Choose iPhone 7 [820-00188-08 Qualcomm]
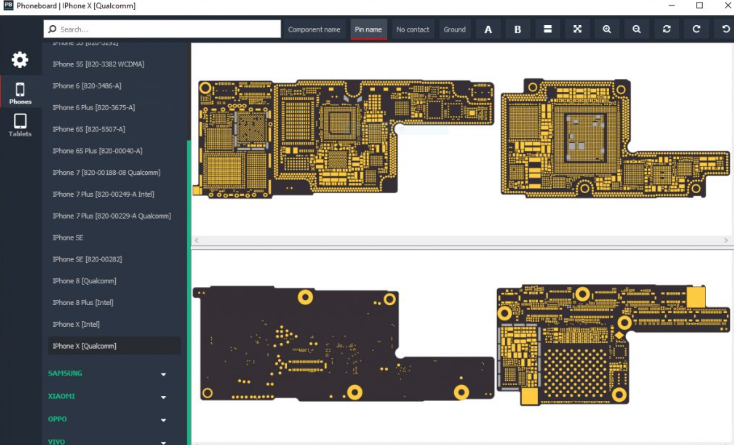The height and width of the screenshot is (445, 734). (106, 173)
